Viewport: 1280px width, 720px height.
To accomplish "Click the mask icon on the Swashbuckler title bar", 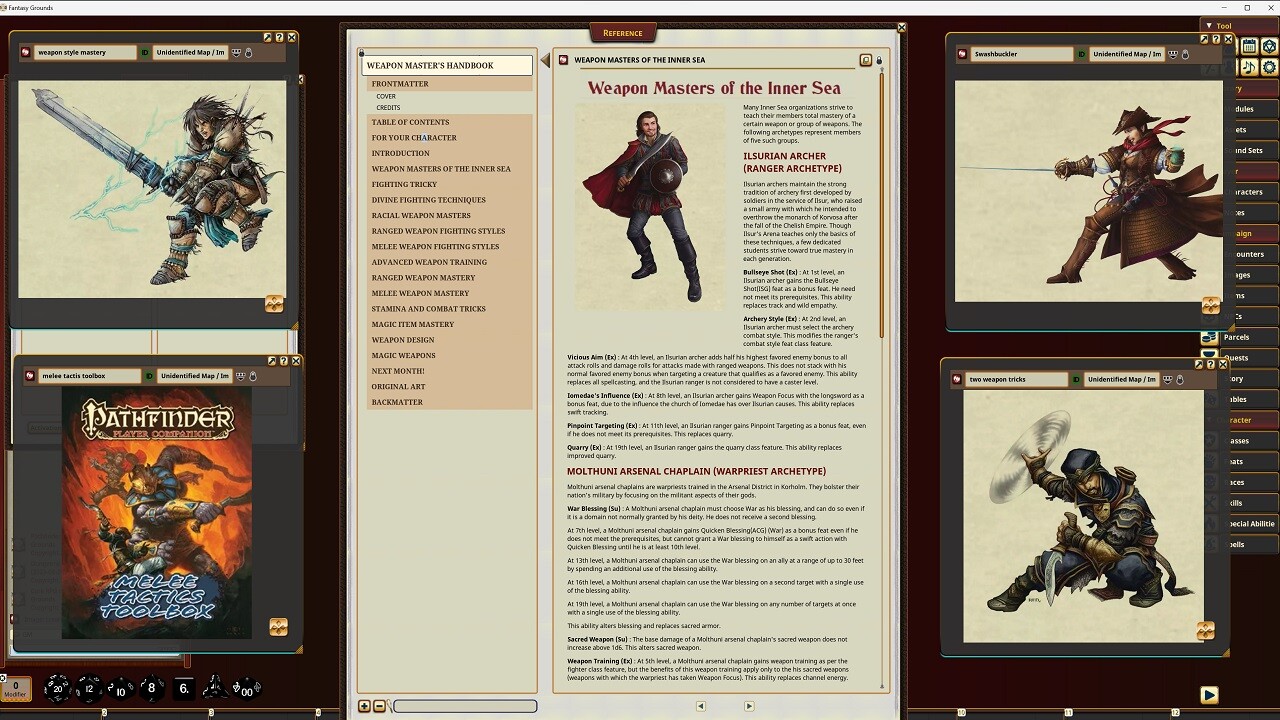I will (x=1172, y=56).
